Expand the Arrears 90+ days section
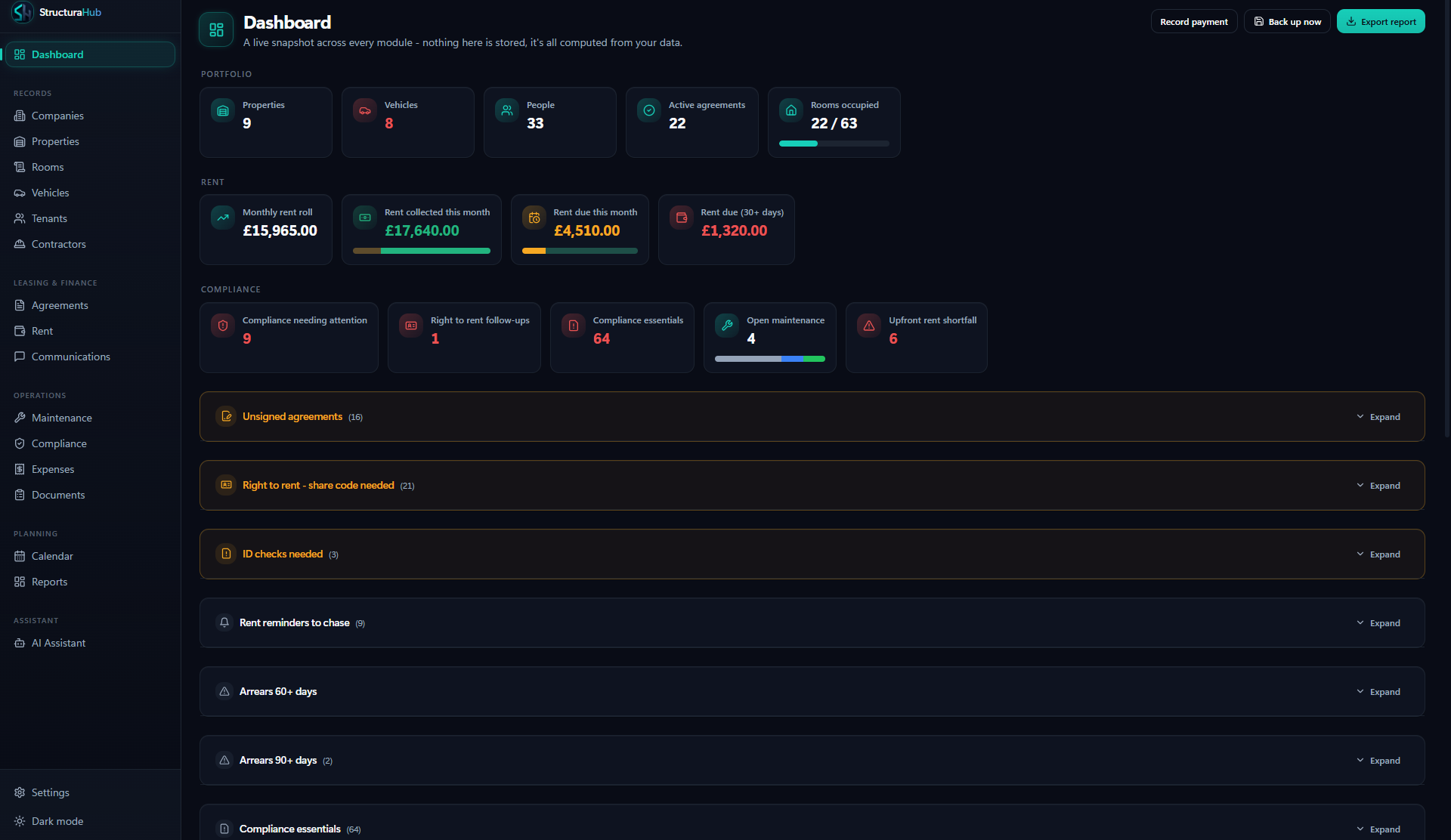 (x=1378, y=761)
